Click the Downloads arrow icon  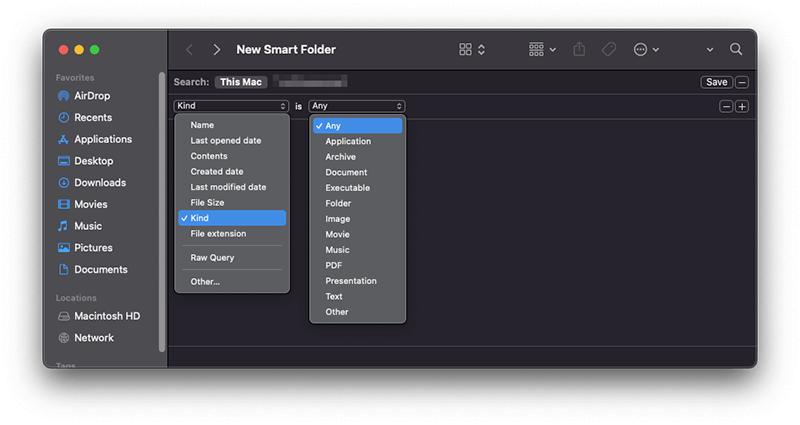tap(63, 183)
